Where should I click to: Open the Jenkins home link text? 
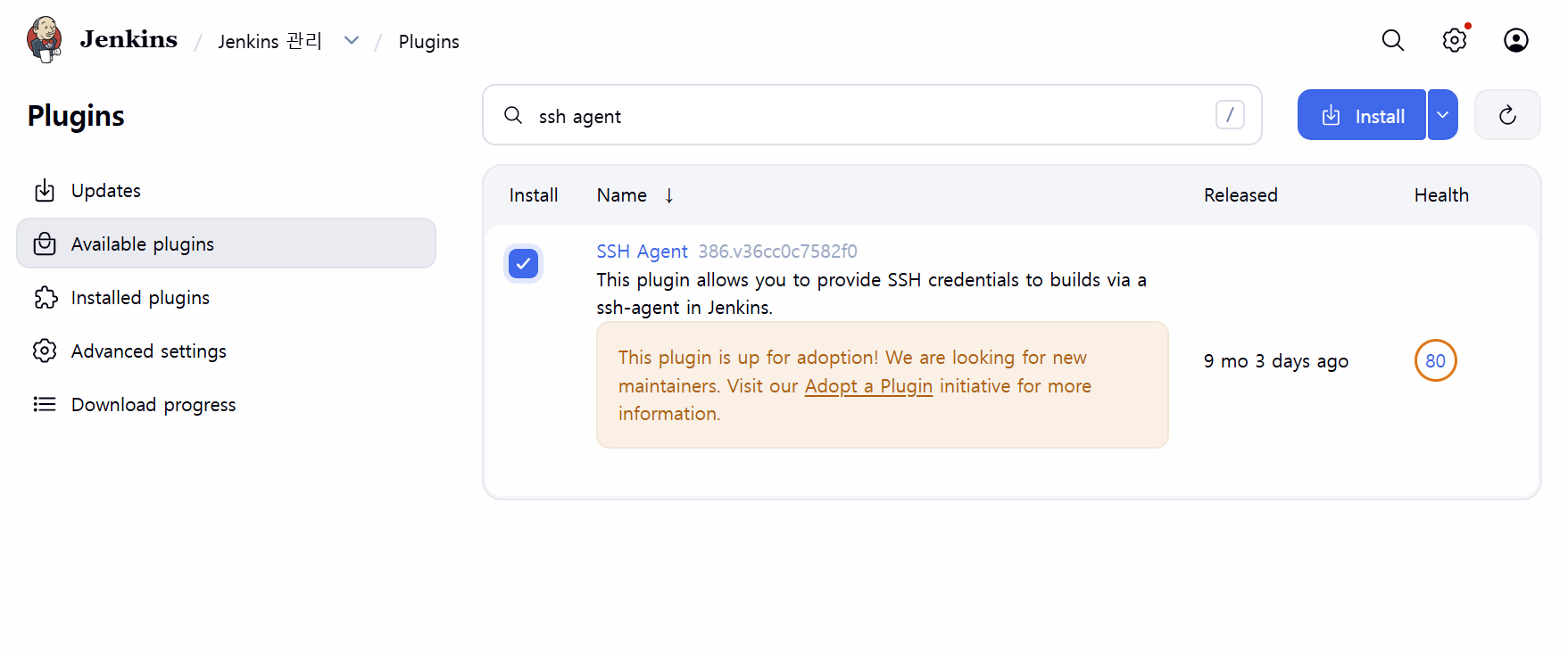[x=129, y=40]
